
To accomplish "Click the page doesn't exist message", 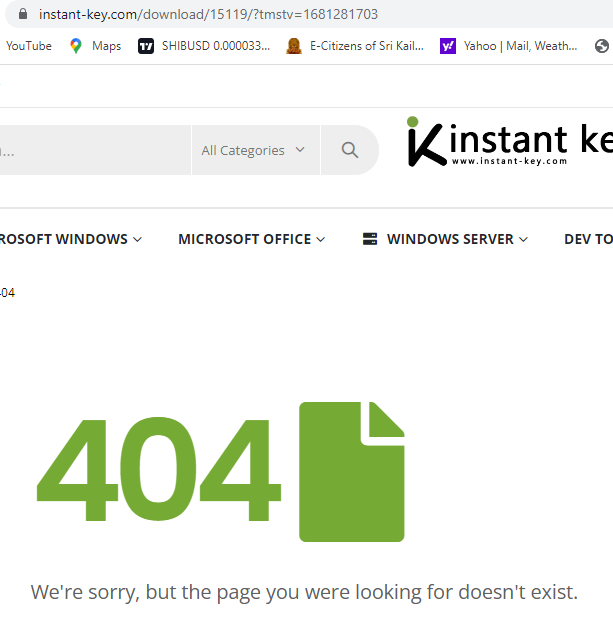I will [304, 592].
